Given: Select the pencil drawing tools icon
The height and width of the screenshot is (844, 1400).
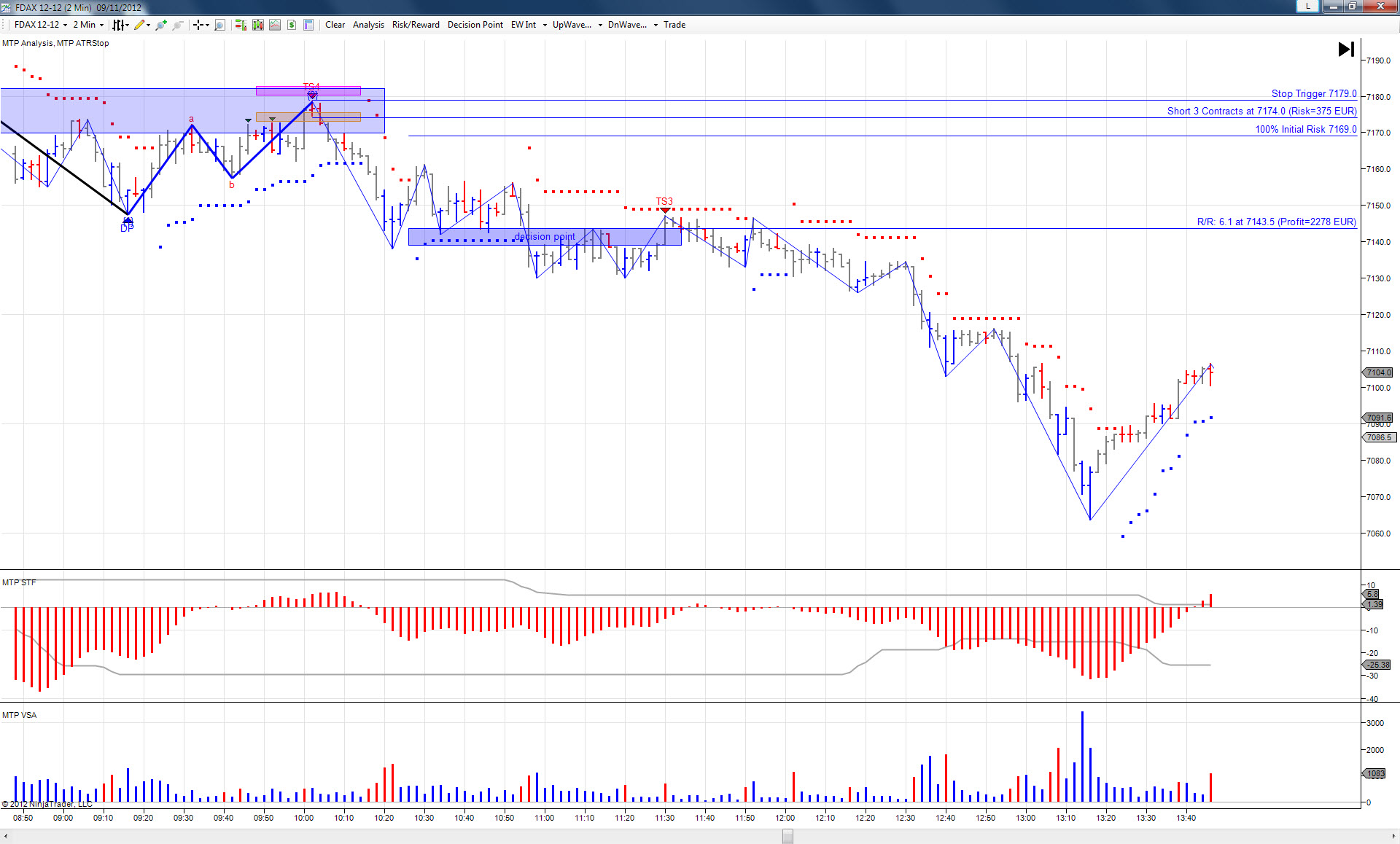Looking at the screenshot, I should 139,25.
